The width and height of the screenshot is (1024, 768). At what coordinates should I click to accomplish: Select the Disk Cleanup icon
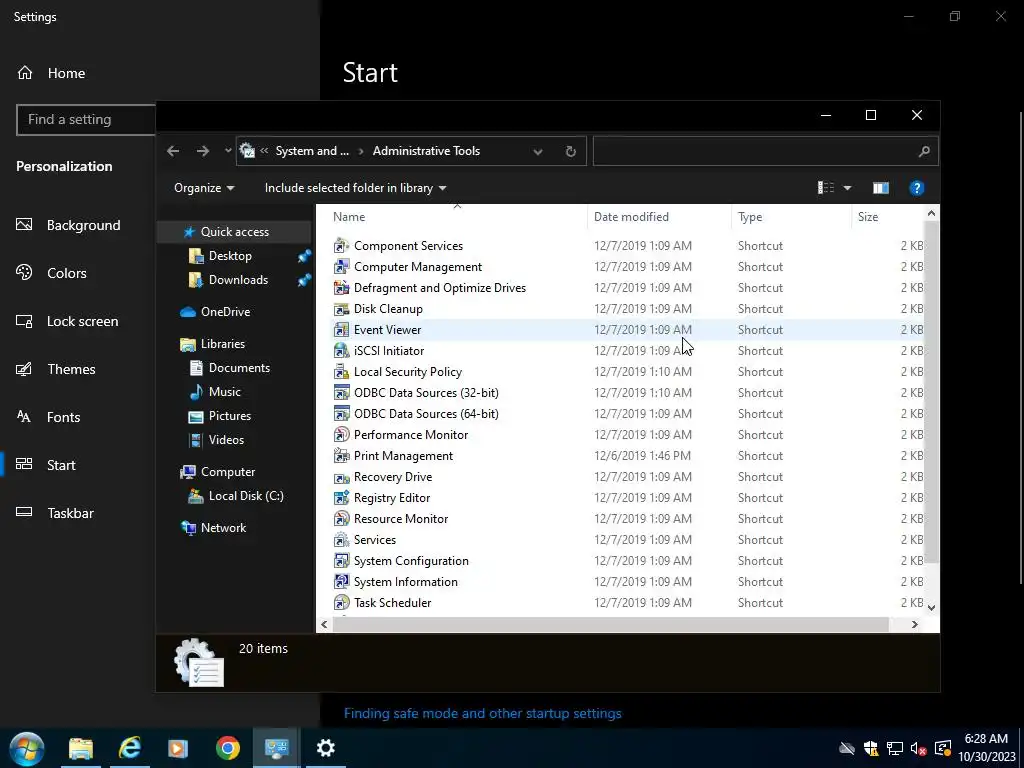point(341,308)
